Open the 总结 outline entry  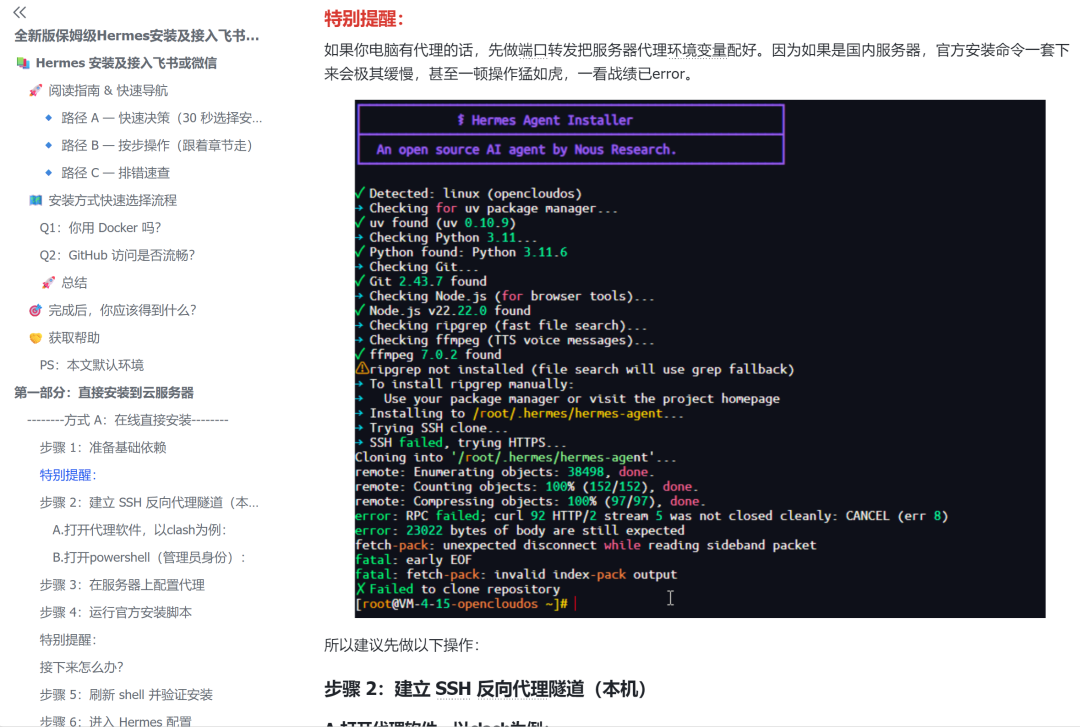click(74, 283)
